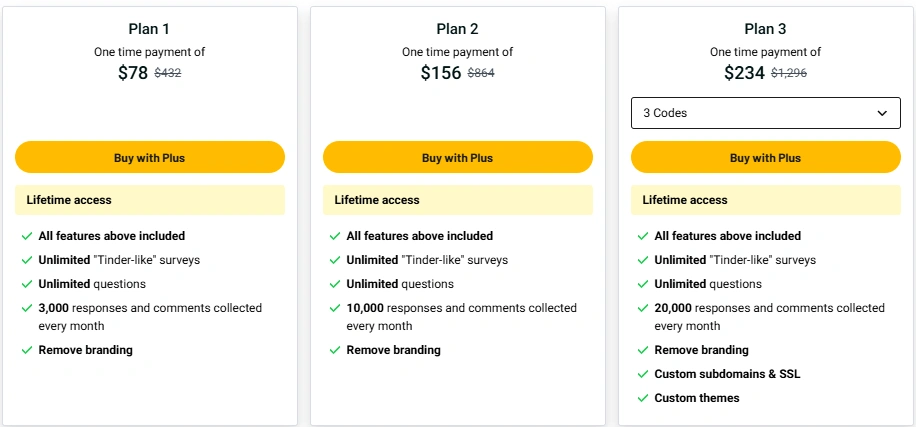This screenshot has width=916, height=427.
Task: Click Plan 1 Lifetime access banner
Action: tap(150, 200)
